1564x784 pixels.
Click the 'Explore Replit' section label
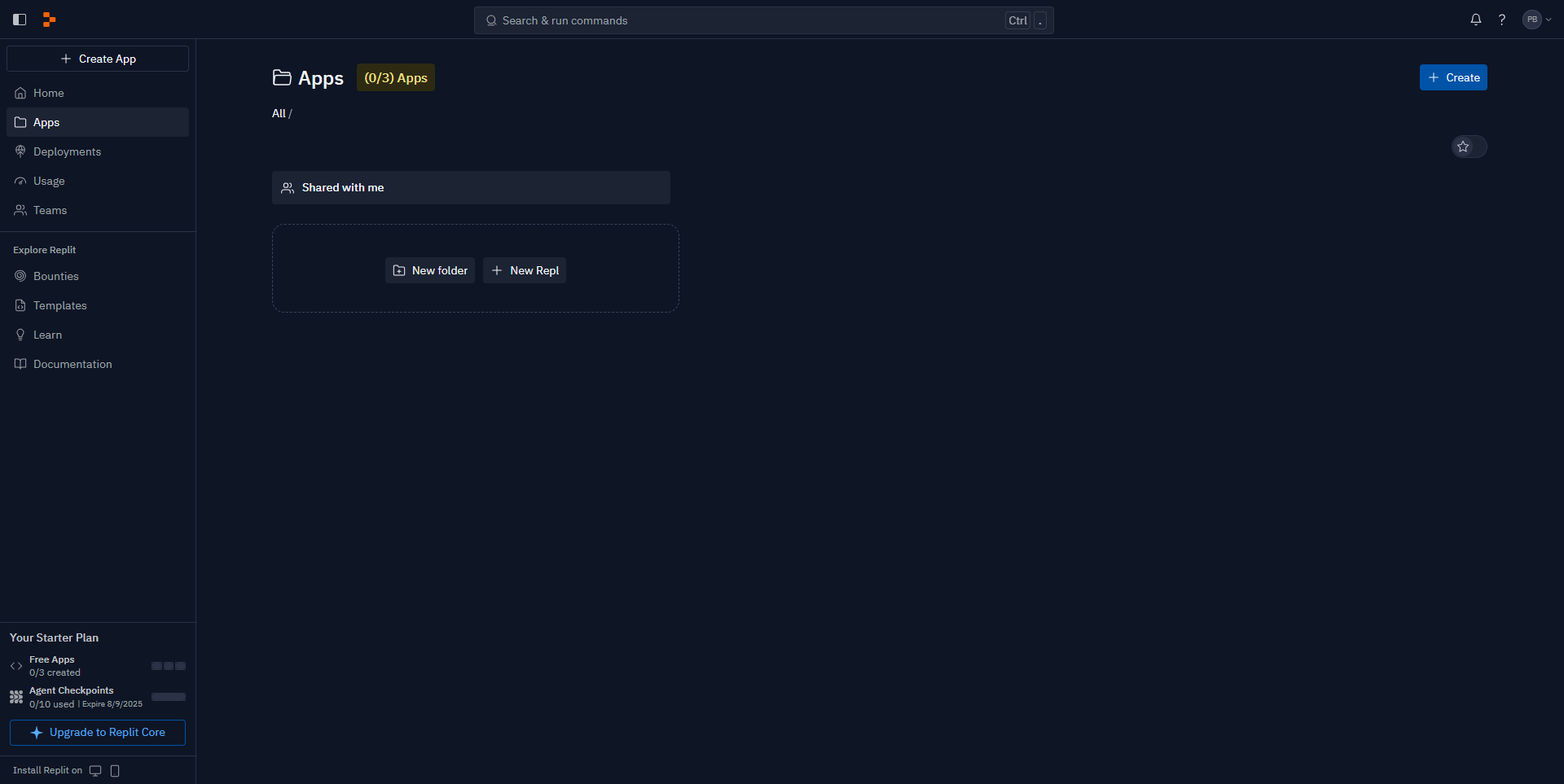45,250
